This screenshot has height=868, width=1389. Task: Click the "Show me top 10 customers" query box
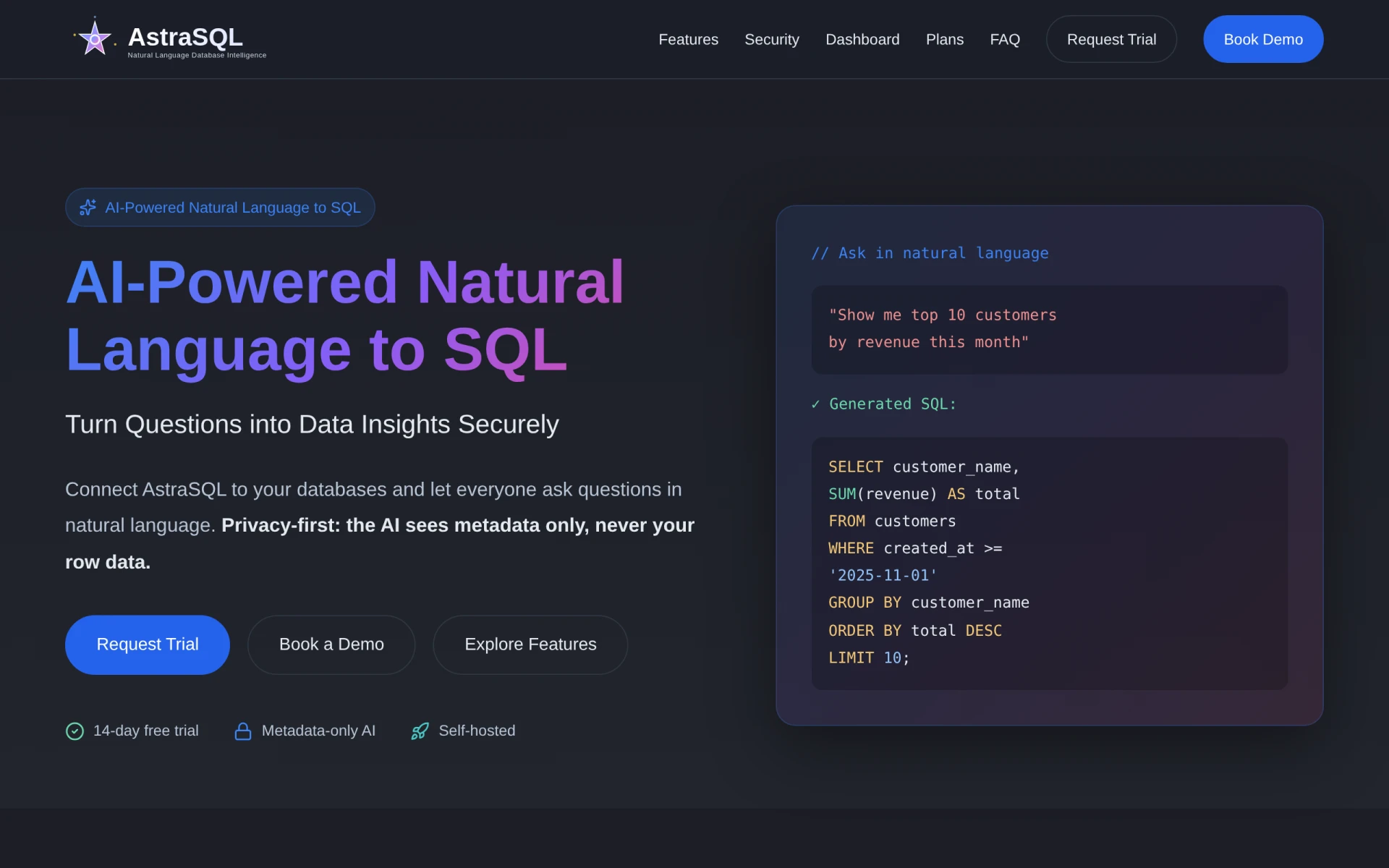pos(1049,329)
